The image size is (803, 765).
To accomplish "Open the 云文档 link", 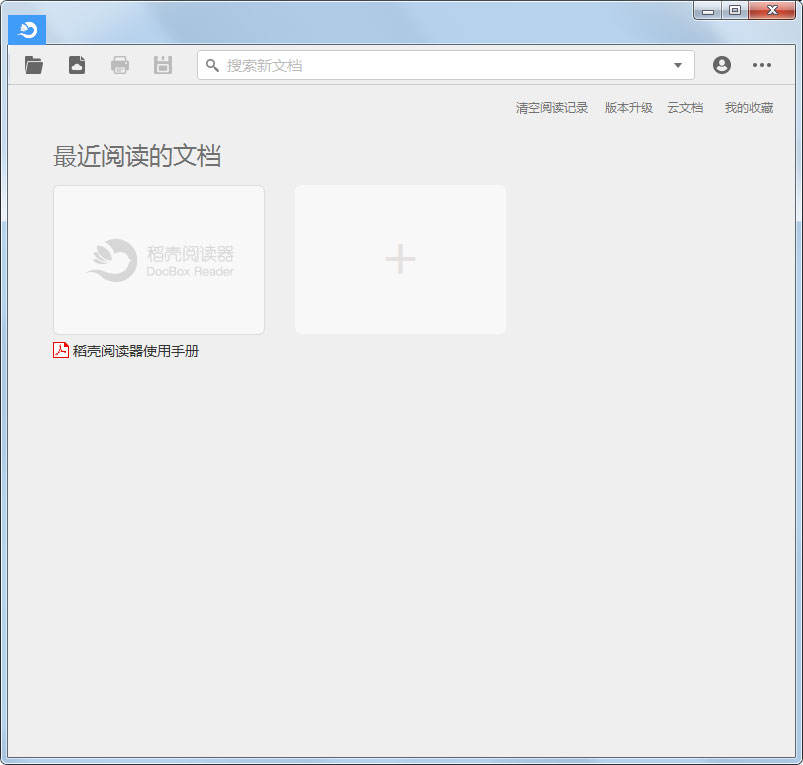I will 685,108.
